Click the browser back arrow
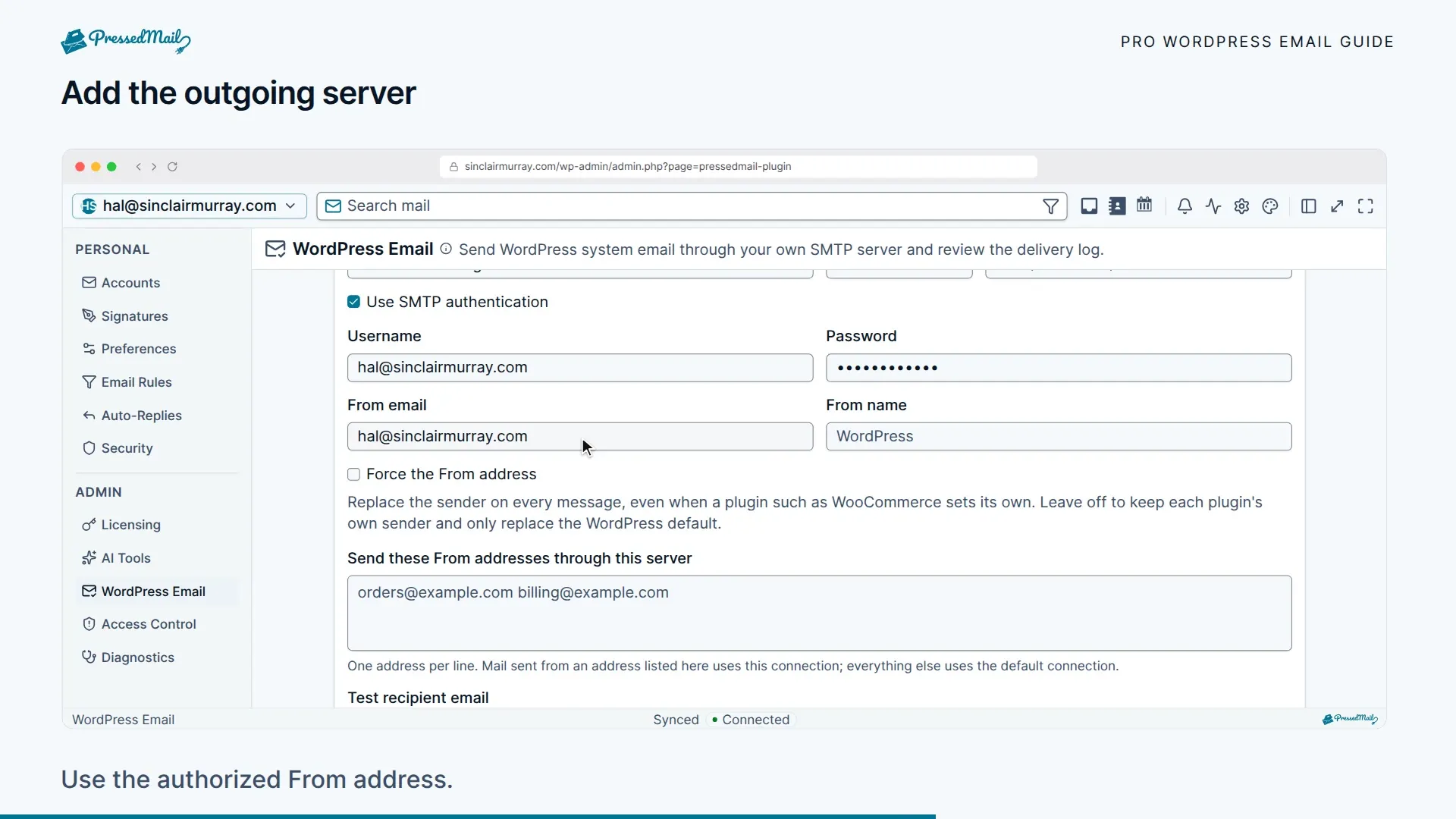This screenshot has height=819, width=1456. coord(138,167)
